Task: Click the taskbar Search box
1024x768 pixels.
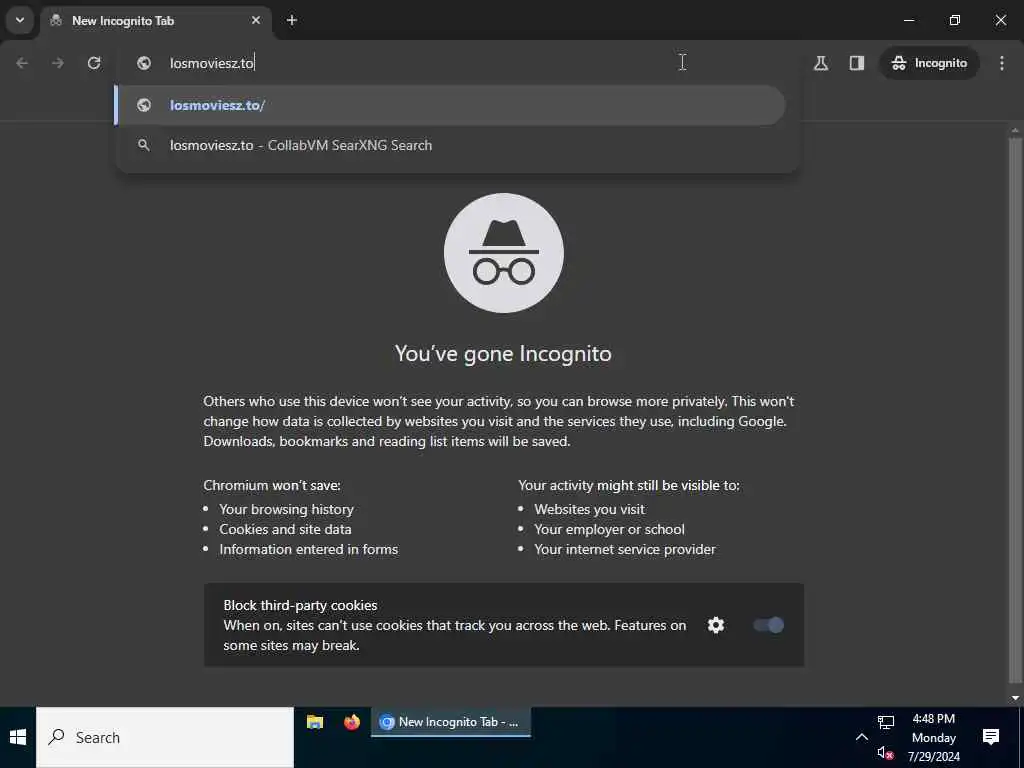Action: [x=165, y=737]
